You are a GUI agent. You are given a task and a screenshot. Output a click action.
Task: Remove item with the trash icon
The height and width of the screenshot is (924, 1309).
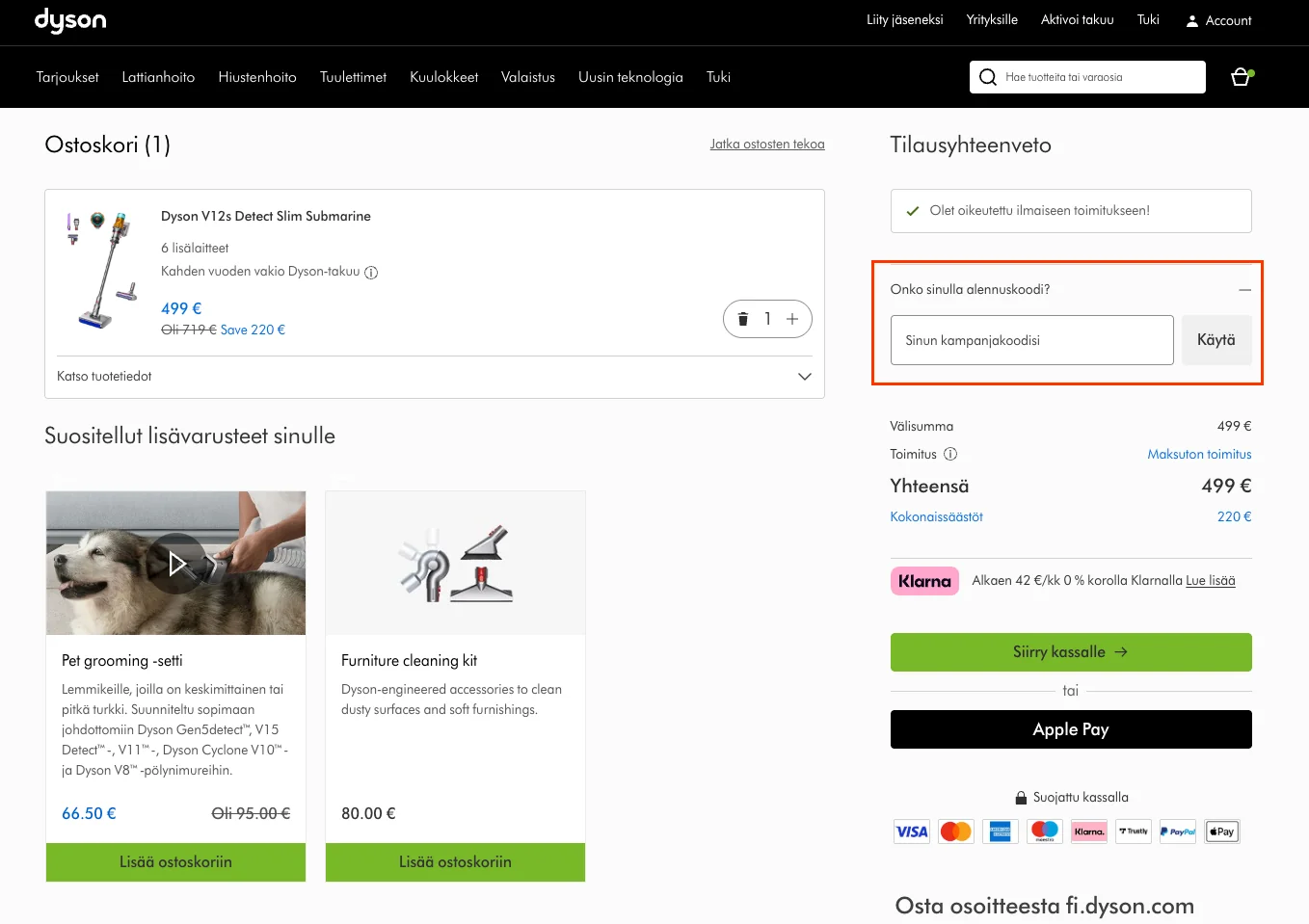(743, 319)
